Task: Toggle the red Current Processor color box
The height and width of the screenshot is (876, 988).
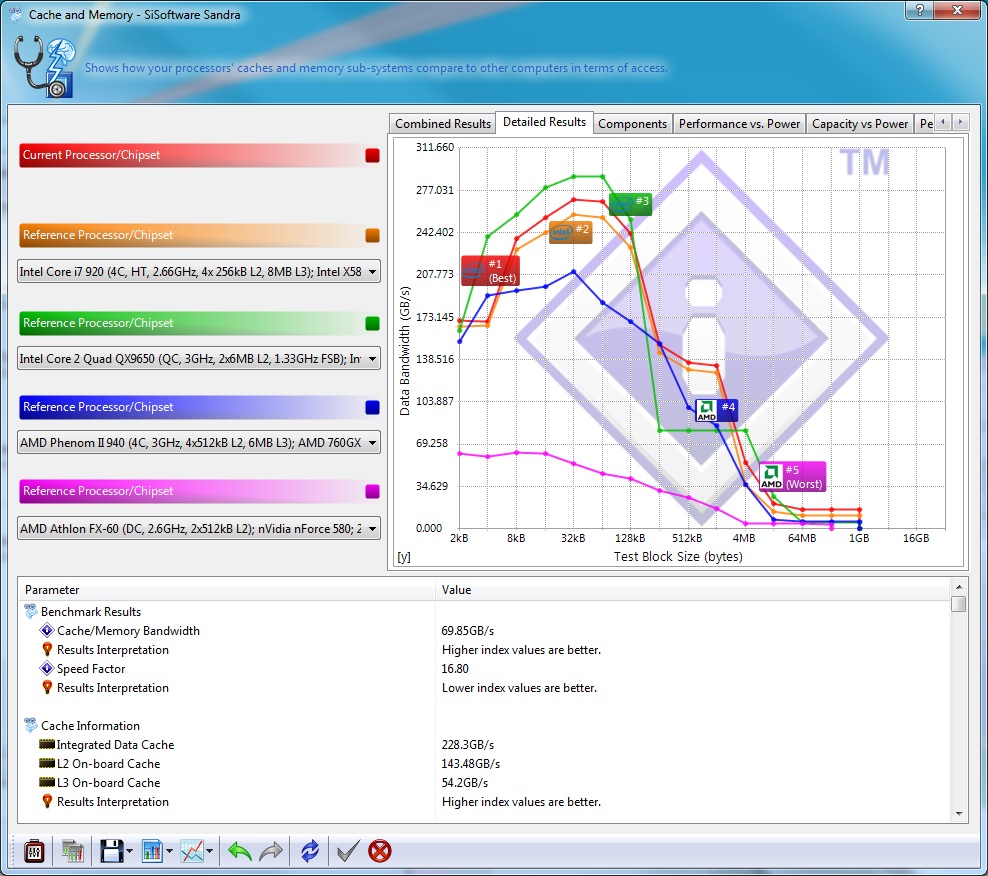Action: pos(372,155)
